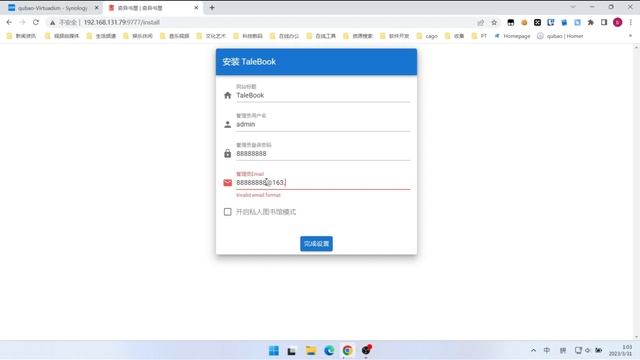Viewport: 640px width, 360px height.
Task: Focus the admin username field
Action: [323, 124]
